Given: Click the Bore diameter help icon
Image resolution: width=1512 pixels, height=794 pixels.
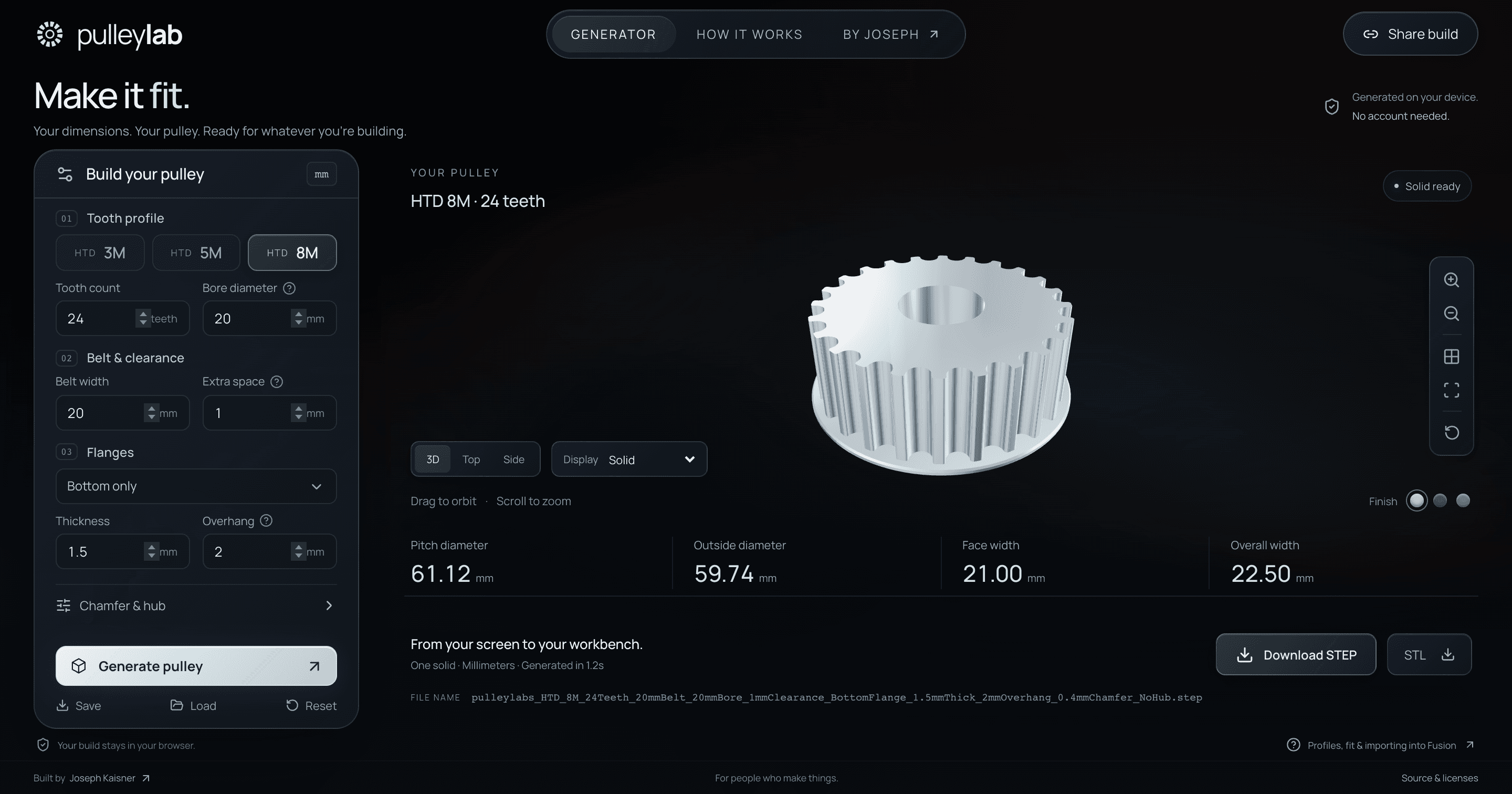Looking at the screenshot, I should pyautogui.click(x=289, y=288).
